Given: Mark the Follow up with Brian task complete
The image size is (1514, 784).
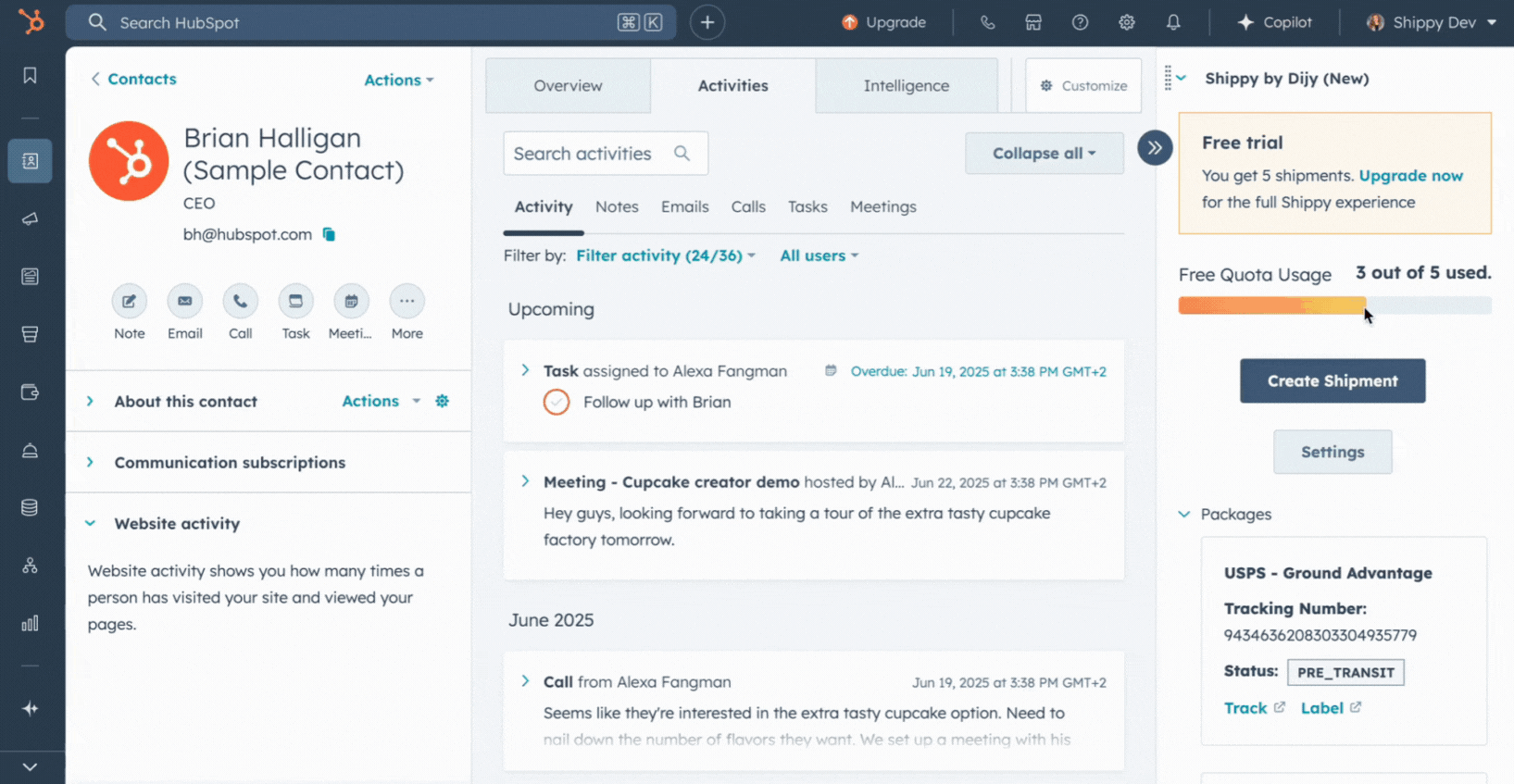Looking at the screenshot, I should (557, 402).
